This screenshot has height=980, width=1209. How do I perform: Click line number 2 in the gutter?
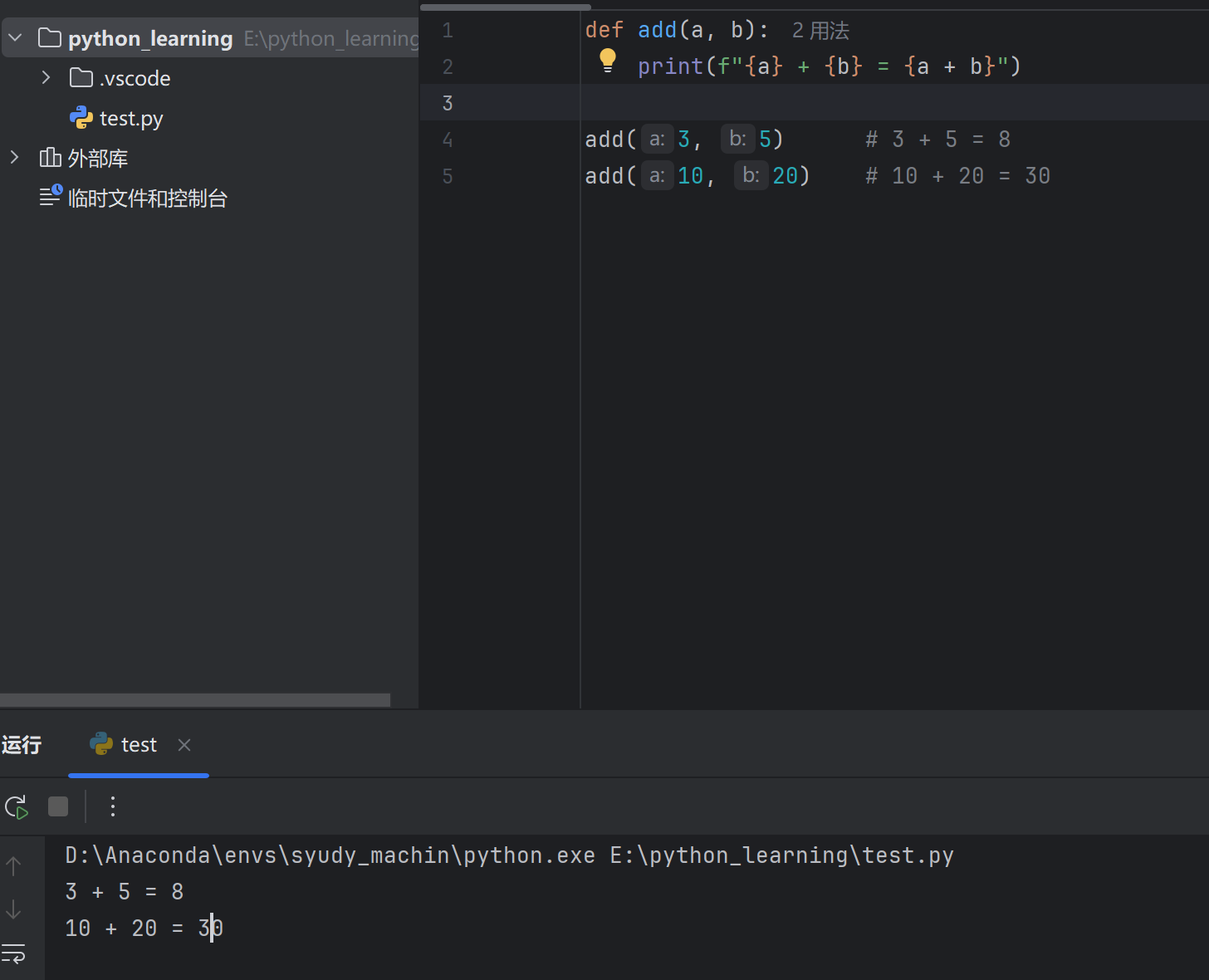pyautogui.click(x=448, y=66)
